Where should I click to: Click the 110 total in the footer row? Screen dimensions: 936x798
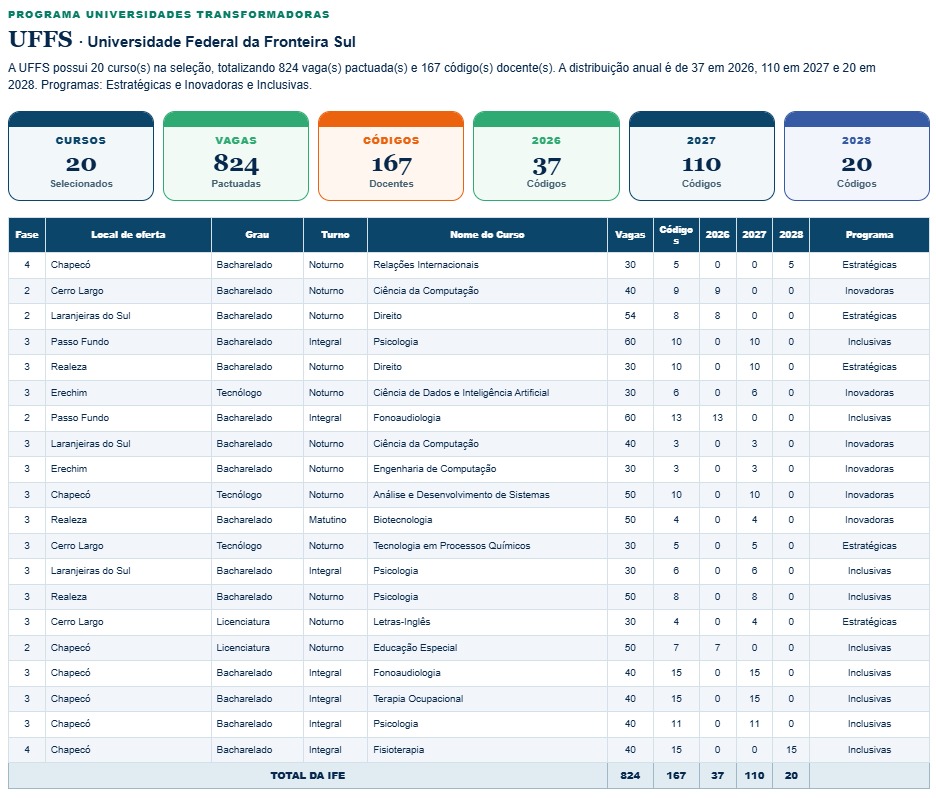[755, 775]
